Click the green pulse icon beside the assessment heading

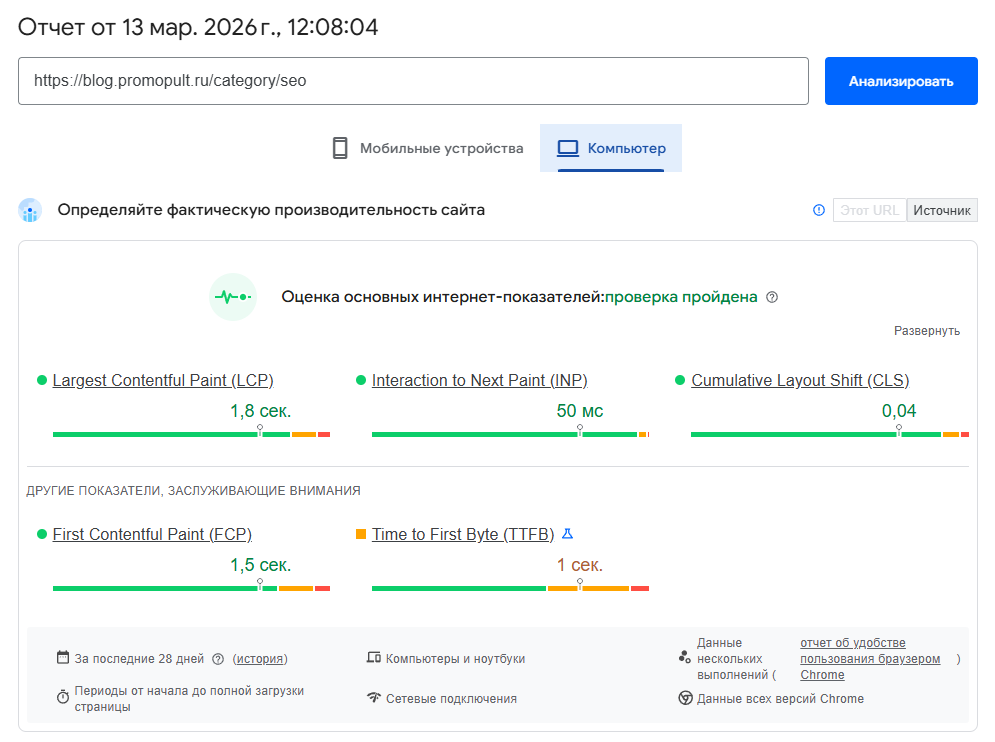click(233, 297)
